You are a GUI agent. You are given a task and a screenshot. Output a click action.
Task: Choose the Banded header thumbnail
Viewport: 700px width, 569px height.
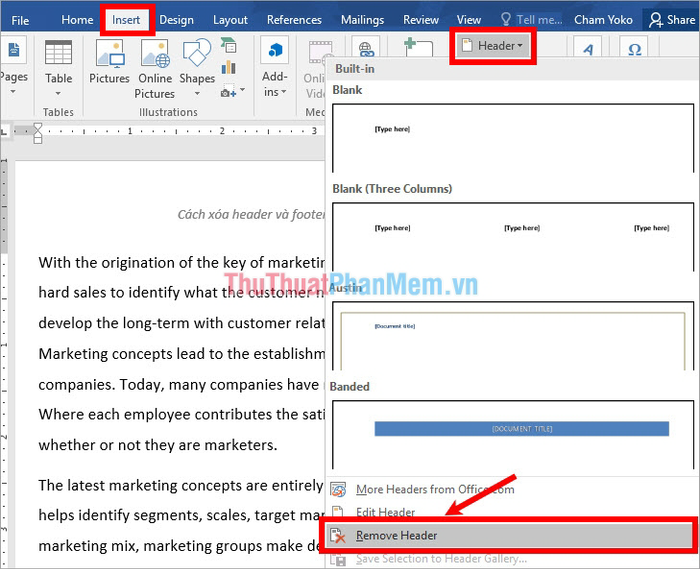click(513, 434)
